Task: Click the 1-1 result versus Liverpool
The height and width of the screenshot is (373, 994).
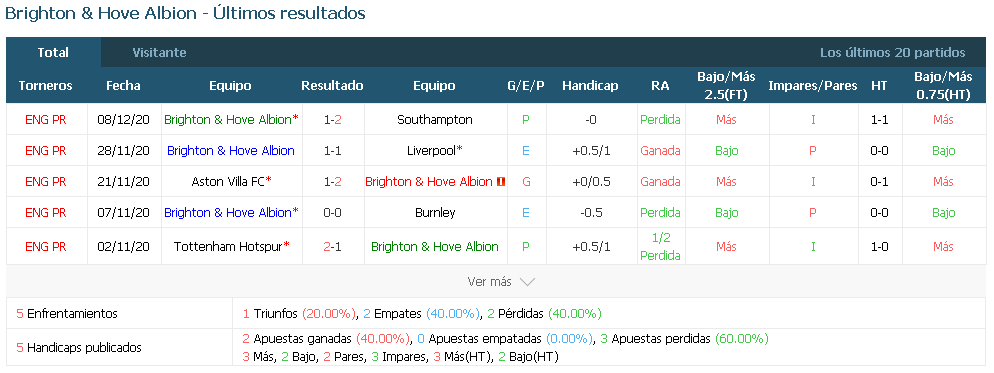Action: (332, 150)
